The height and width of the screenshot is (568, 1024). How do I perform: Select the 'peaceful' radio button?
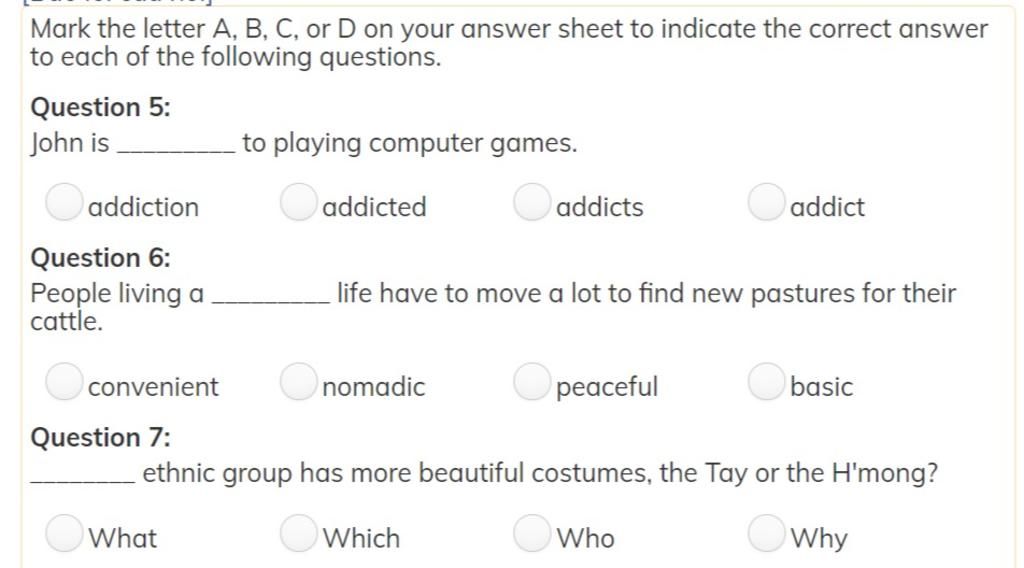[532, 381]
